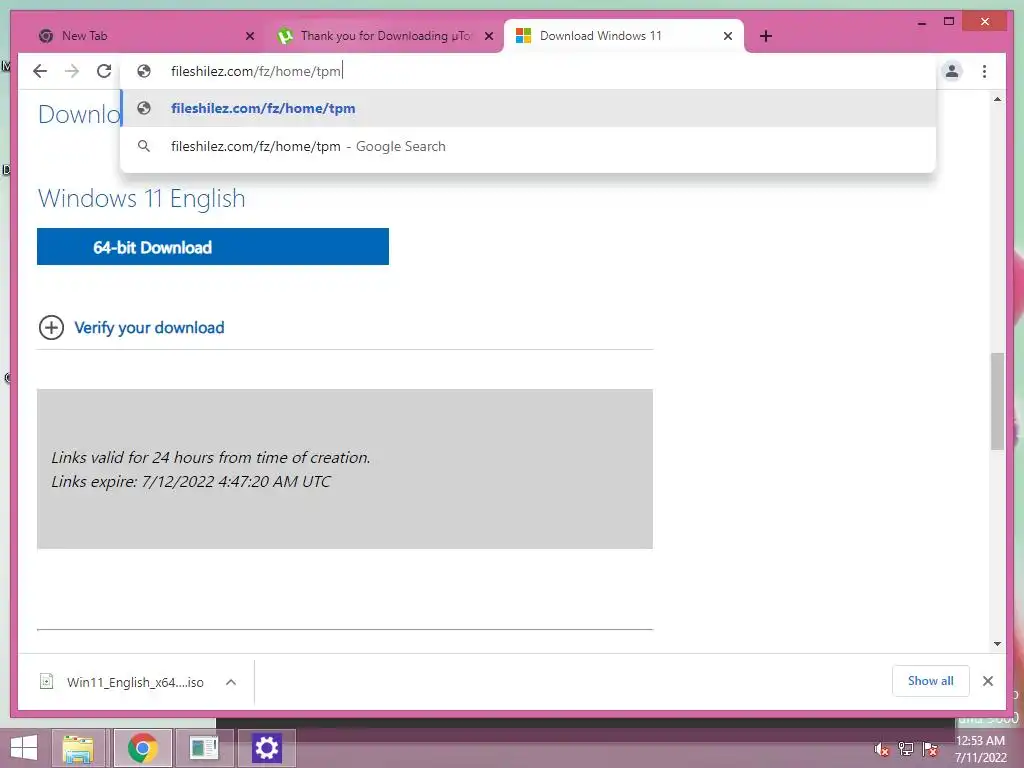Maximize the Chrome window

click(x=949, y=22)
